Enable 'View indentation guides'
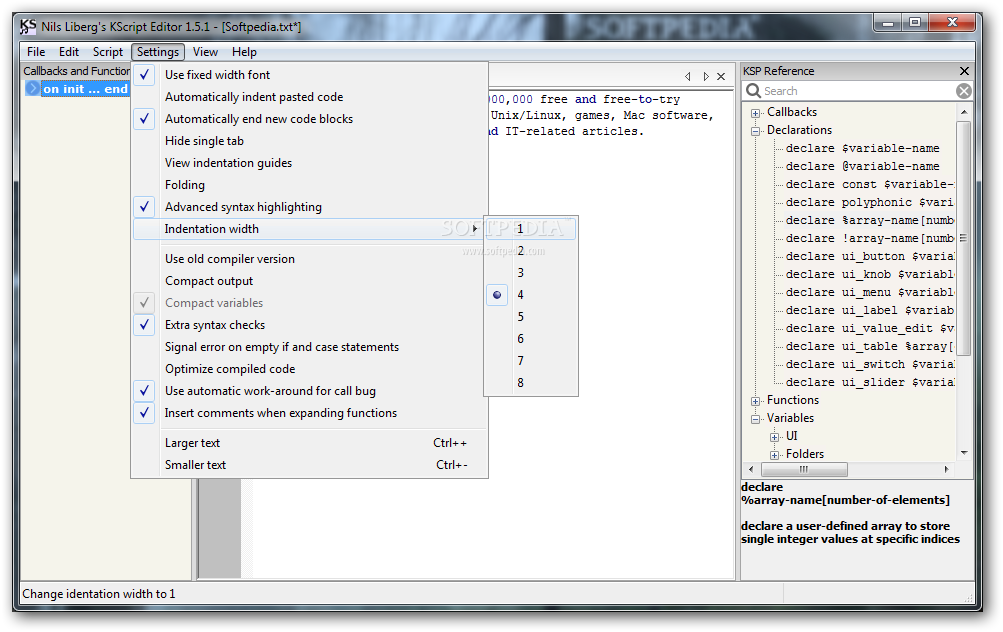Image resolution: width=1003 pixels, height=632 pixels. [310, 162]
